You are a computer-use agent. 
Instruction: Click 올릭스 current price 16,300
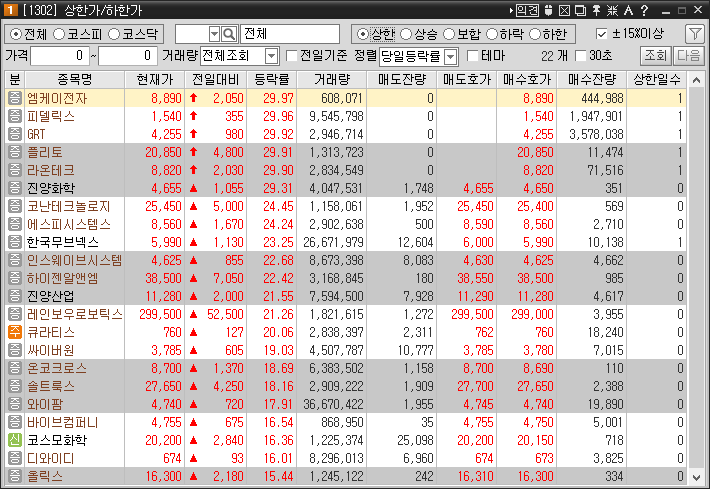pos(163,476)
